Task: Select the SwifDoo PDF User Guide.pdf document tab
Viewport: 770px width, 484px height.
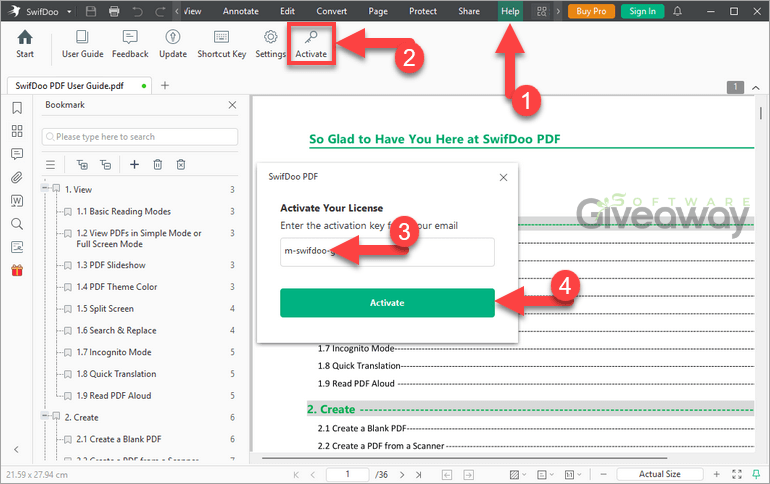Action: pos(79,85)
